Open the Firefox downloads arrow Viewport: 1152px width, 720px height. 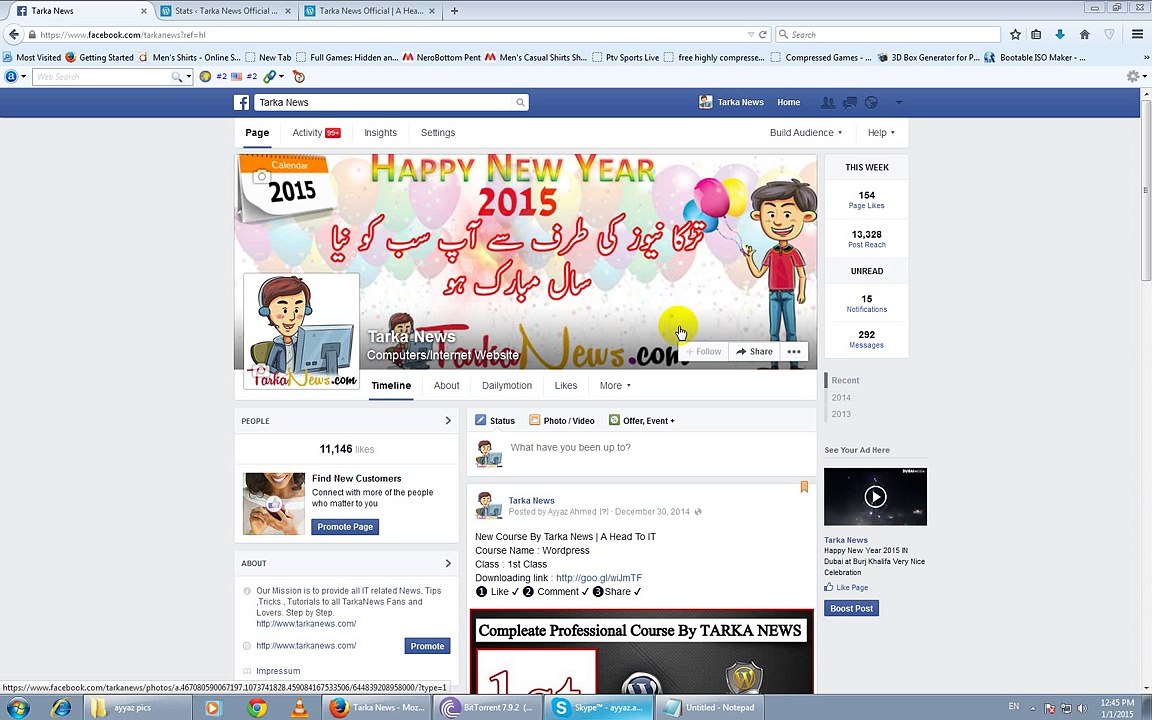[1059, 35]
